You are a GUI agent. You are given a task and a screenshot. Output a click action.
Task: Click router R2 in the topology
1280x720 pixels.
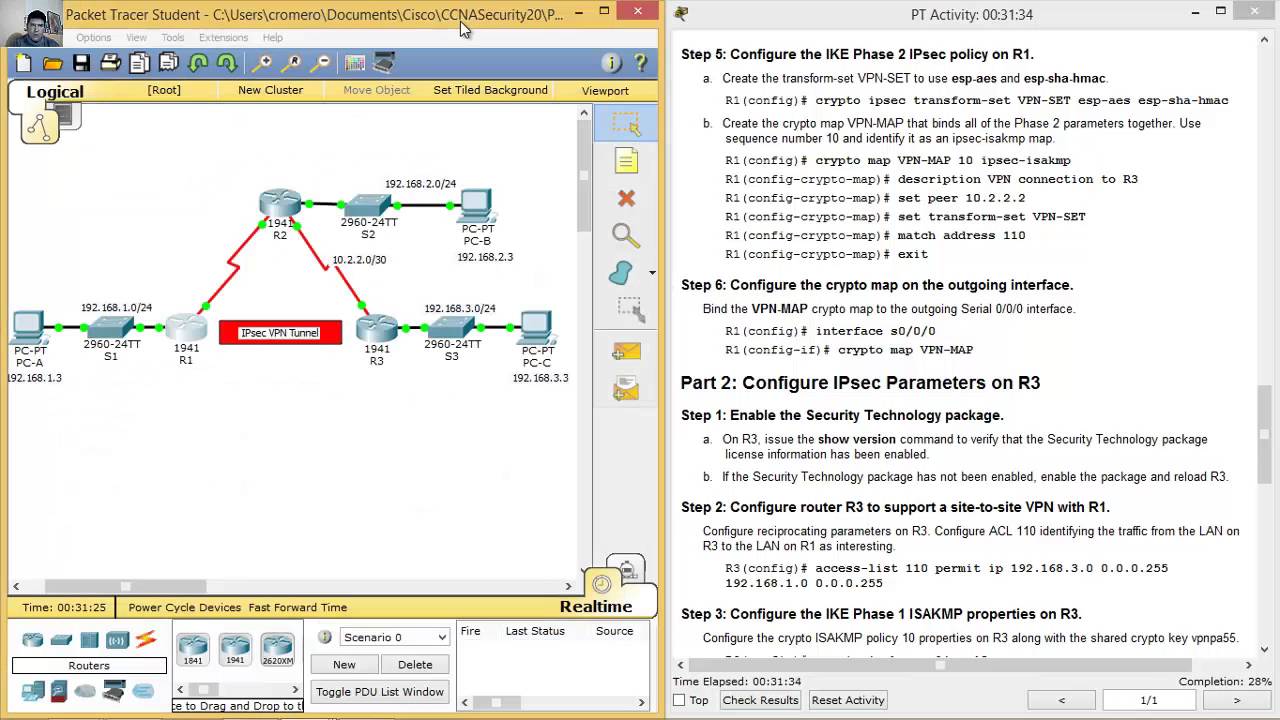[280, 204]
